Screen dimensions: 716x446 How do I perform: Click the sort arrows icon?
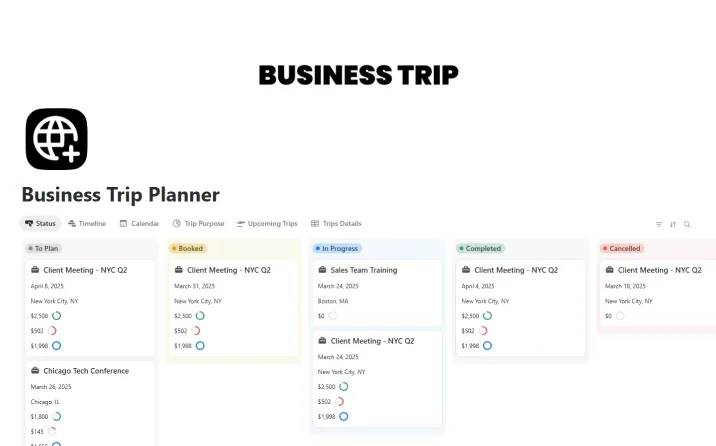(x=673, y=224)
